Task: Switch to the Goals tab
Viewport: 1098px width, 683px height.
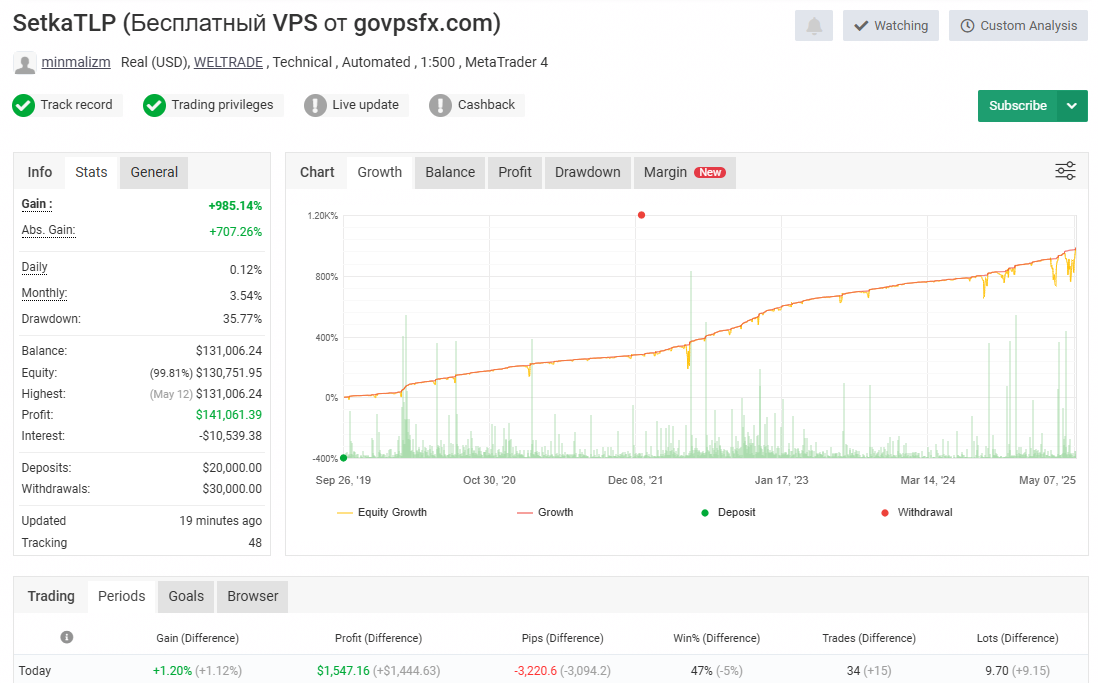Action: (186, 596)
